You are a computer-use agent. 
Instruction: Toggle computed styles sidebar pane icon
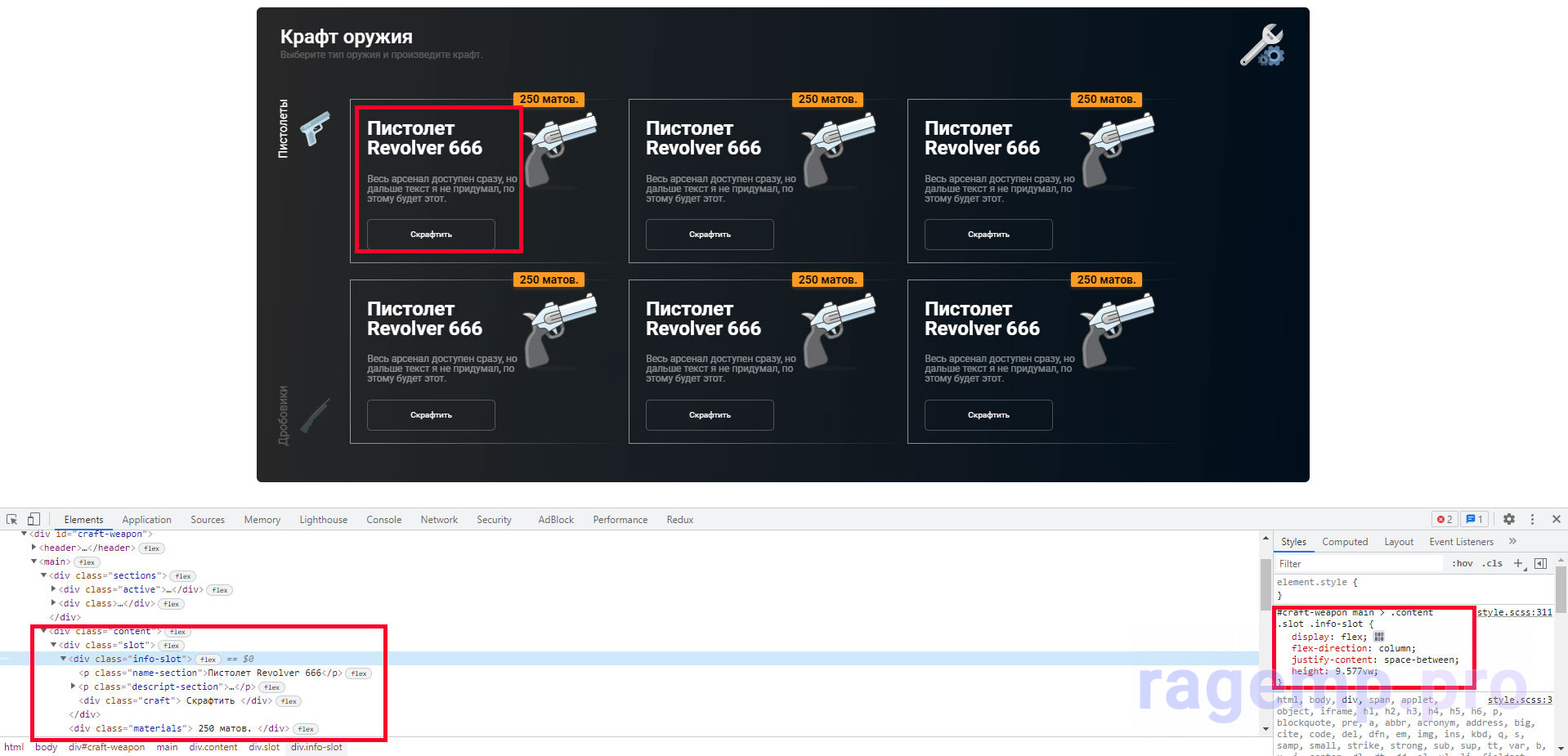pyautogui.click(x=1541, y=563)
